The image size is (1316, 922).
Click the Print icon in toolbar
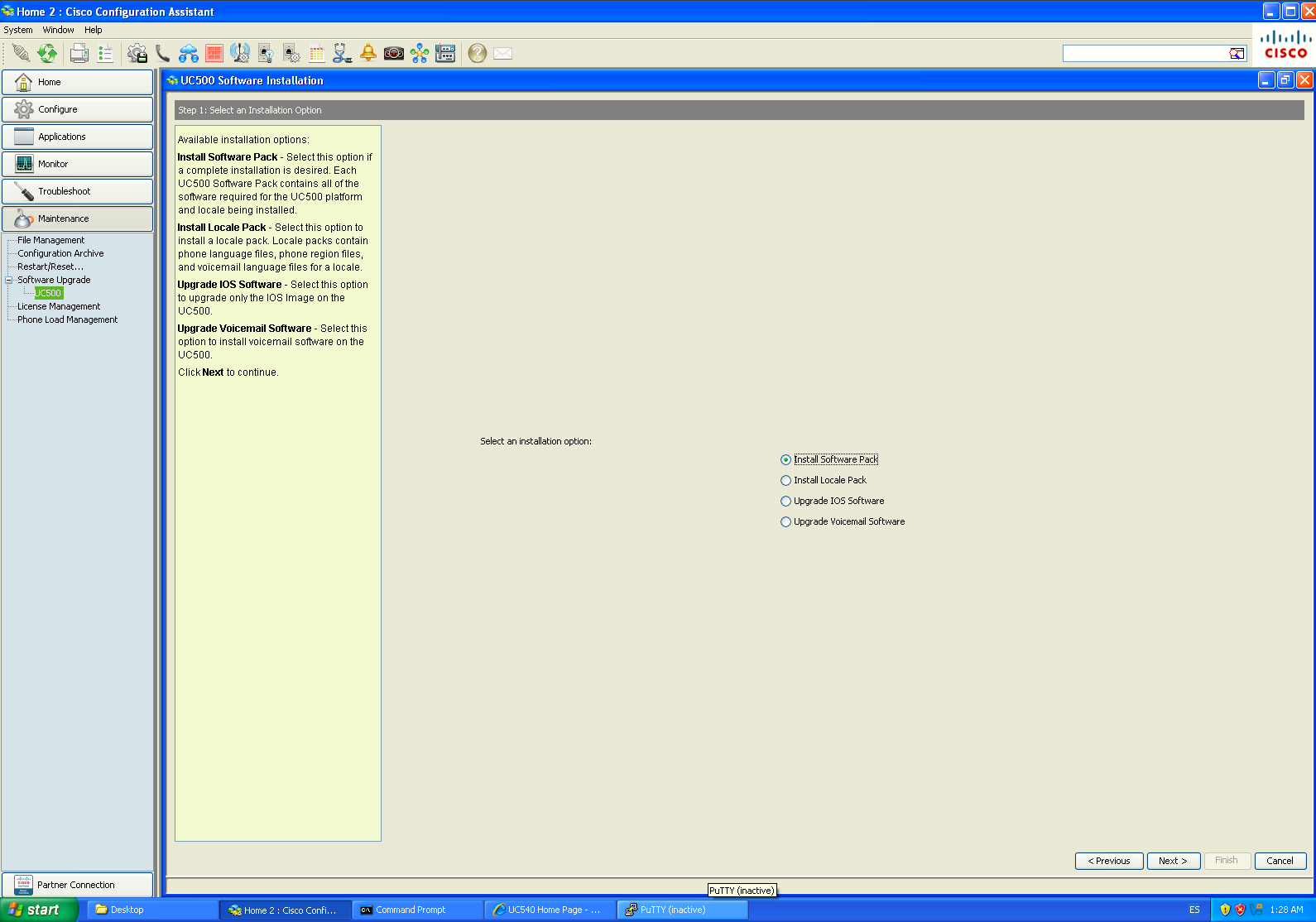tap(79, 54)
